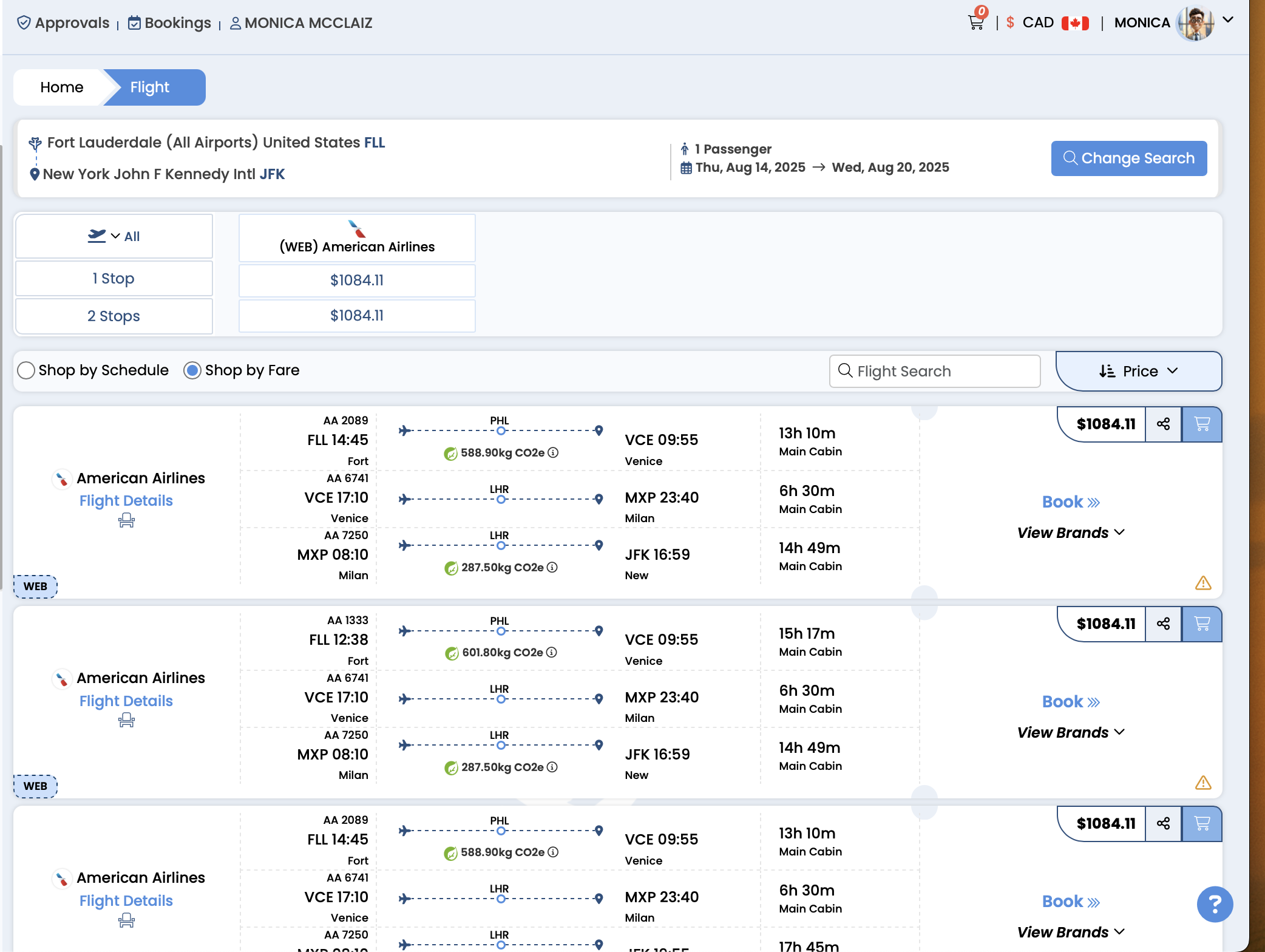Click the dollar sign currency icon
Screen dimensions: 1265x952
pos(1010,23)
